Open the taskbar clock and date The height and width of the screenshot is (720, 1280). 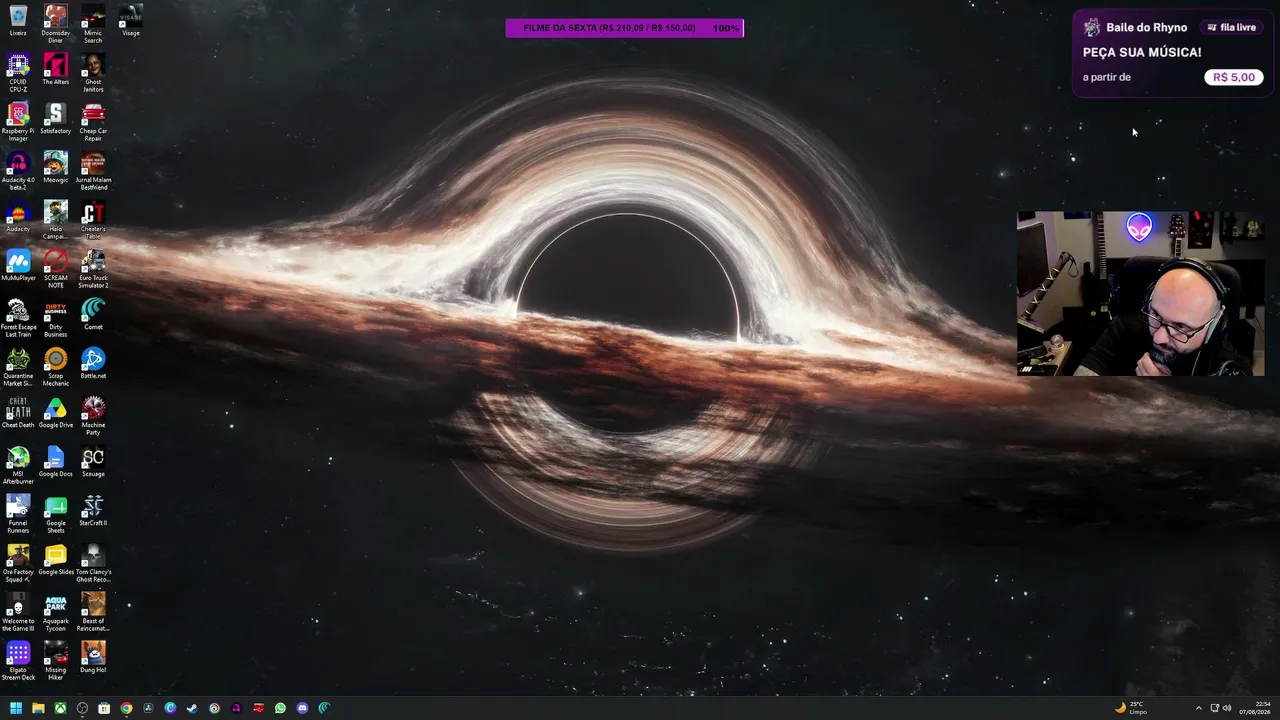click(x=1255, y=708)
